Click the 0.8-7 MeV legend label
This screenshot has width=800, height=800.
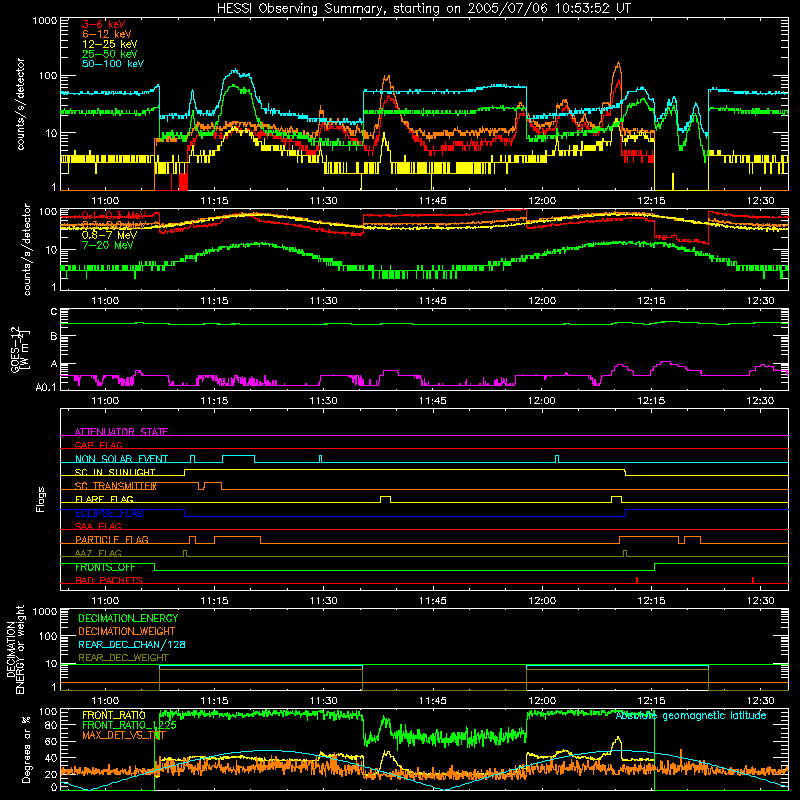click(110, 235)
